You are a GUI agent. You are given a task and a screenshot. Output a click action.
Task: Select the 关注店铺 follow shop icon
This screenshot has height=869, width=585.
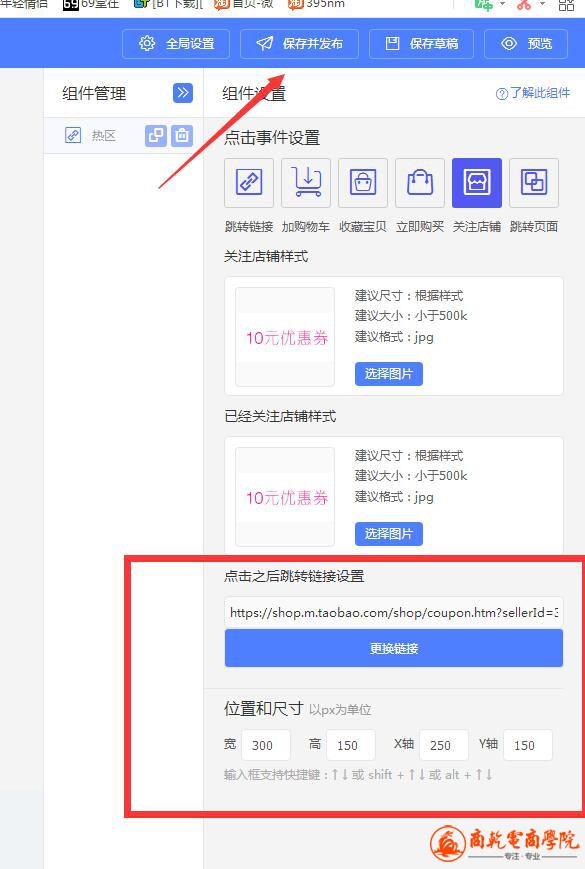tap(477, 182)
